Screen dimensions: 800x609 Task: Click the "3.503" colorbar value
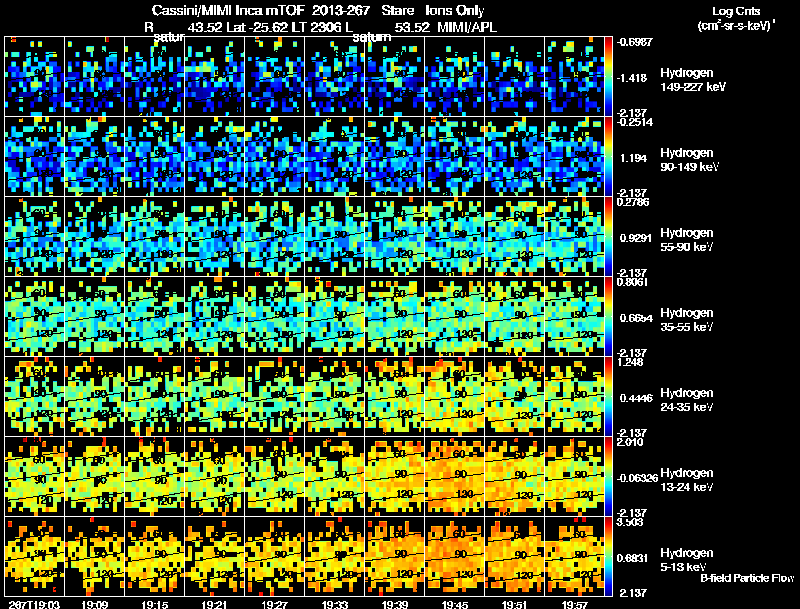pyautogui.click(x=630, y=522)
